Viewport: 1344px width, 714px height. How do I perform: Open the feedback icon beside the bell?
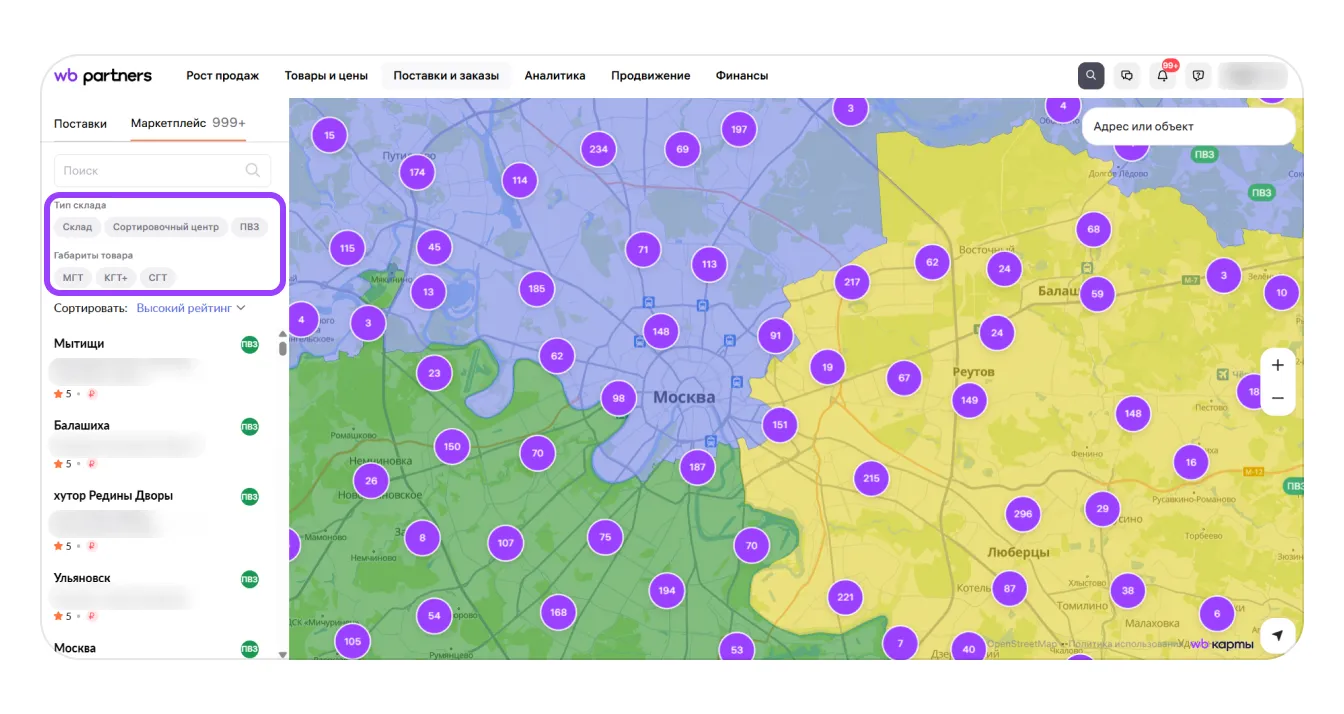click(1198, 75)
